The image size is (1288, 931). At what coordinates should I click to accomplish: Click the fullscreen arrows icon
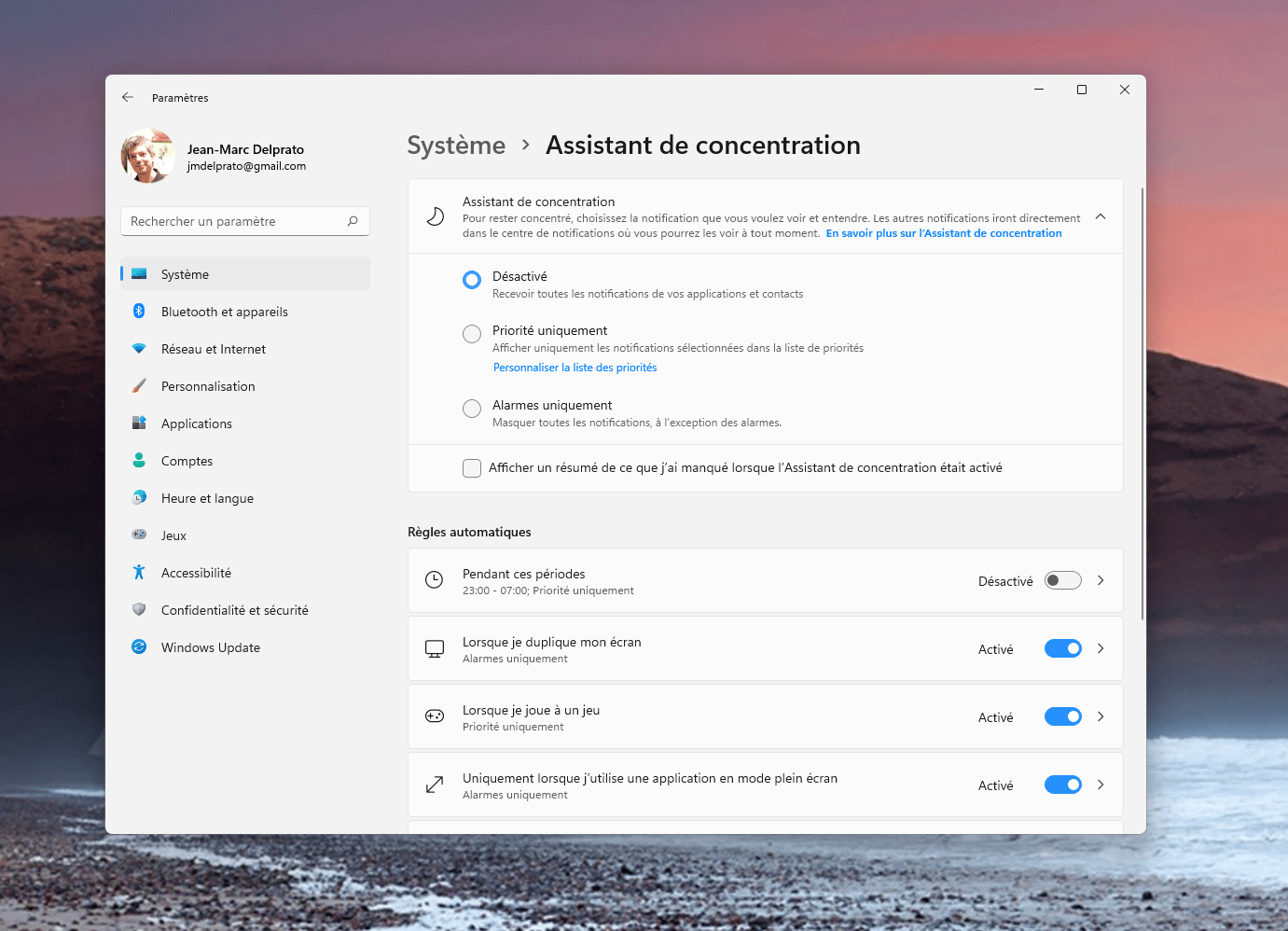coord(435,785)
